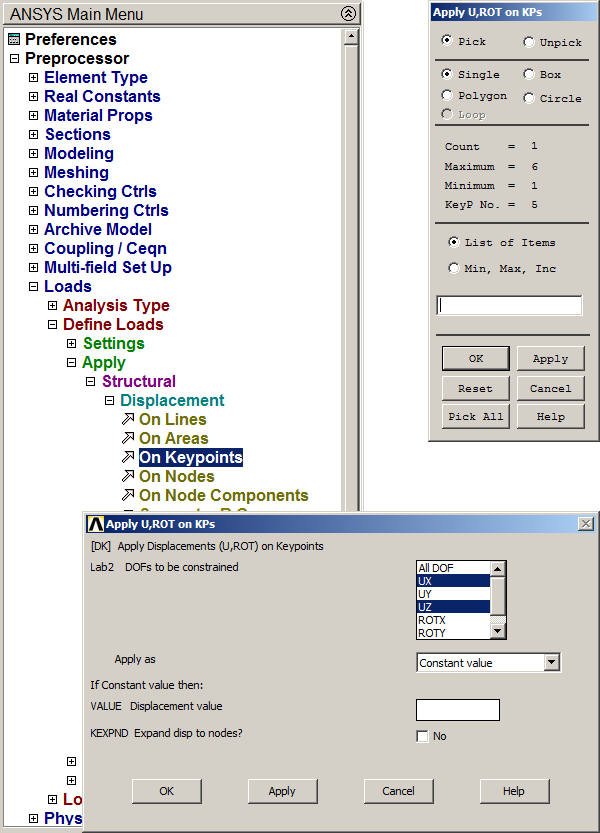Select ROTY in DOF list
600x833 pixels.
pos(453,633)
